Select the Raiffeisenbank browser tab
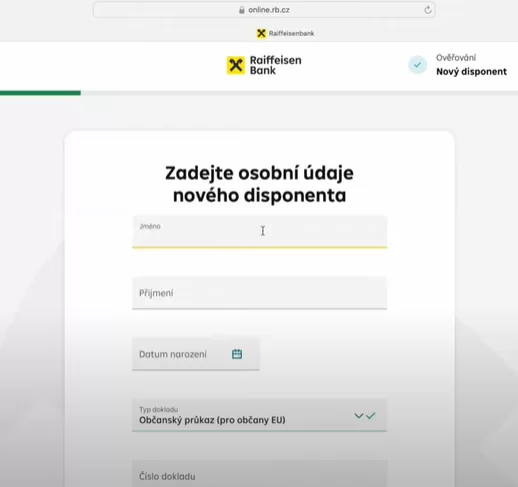 pyautogui.click(x=285, y=33)
